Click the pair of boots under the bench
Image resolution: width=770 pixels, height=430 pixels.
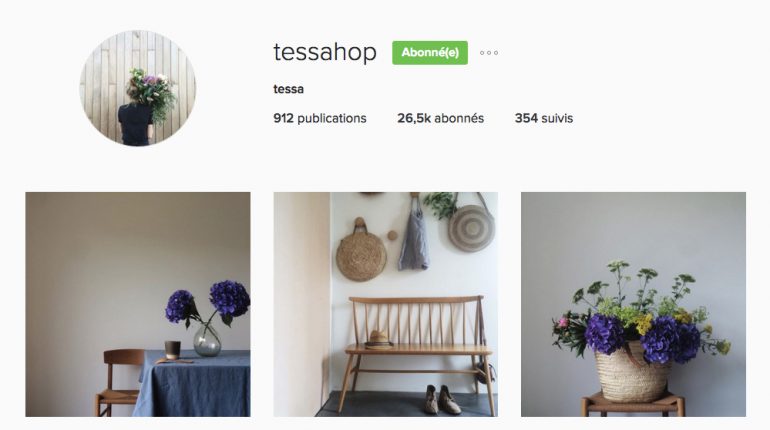coord(439,400)
